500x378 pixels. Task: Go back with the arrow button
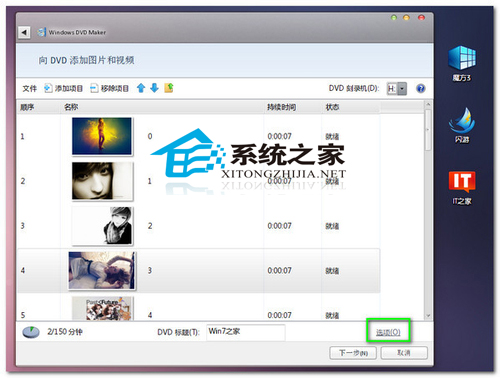click(x=24, y=32)
